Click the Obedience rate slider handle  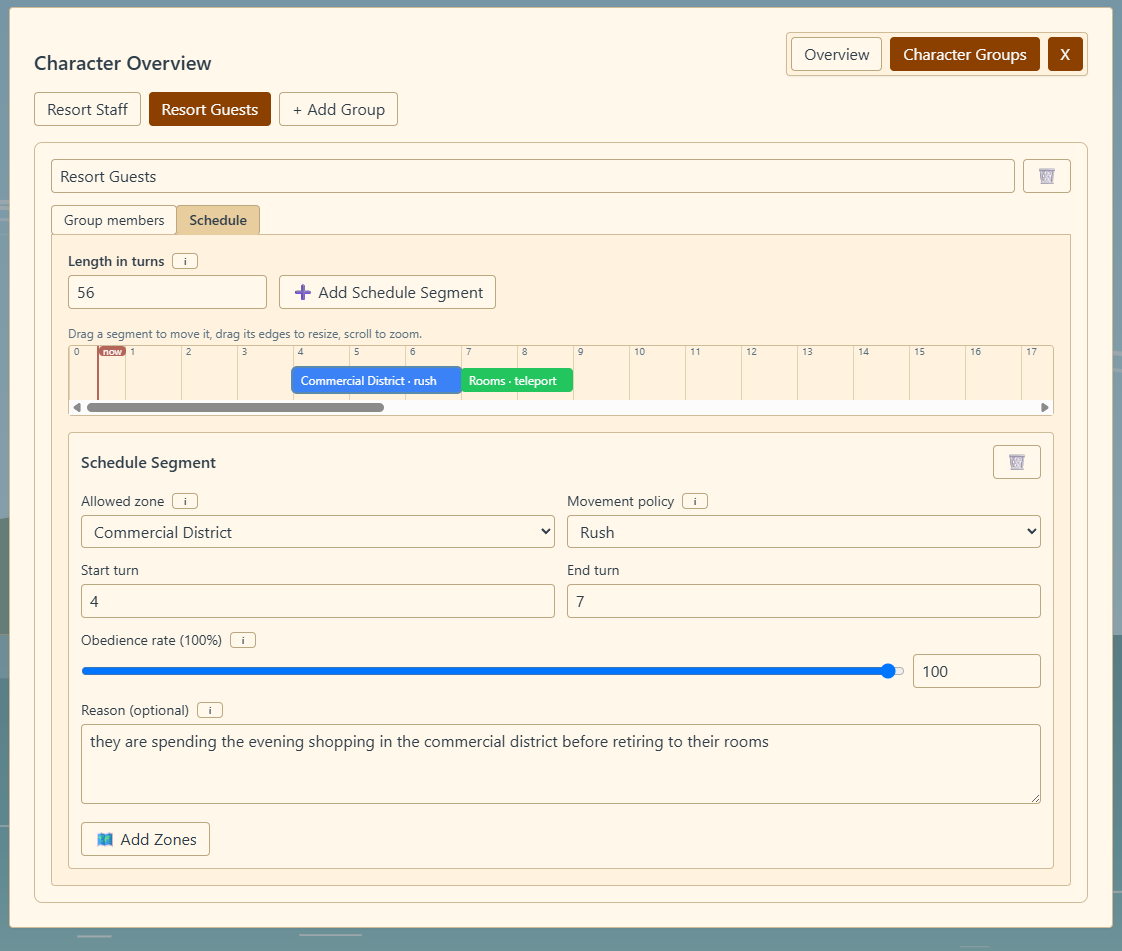click(888, 671)
